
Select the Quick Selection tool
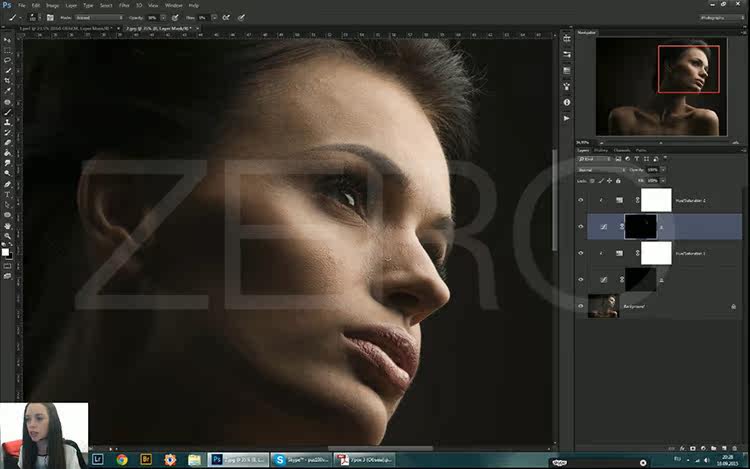click(7, 71)
